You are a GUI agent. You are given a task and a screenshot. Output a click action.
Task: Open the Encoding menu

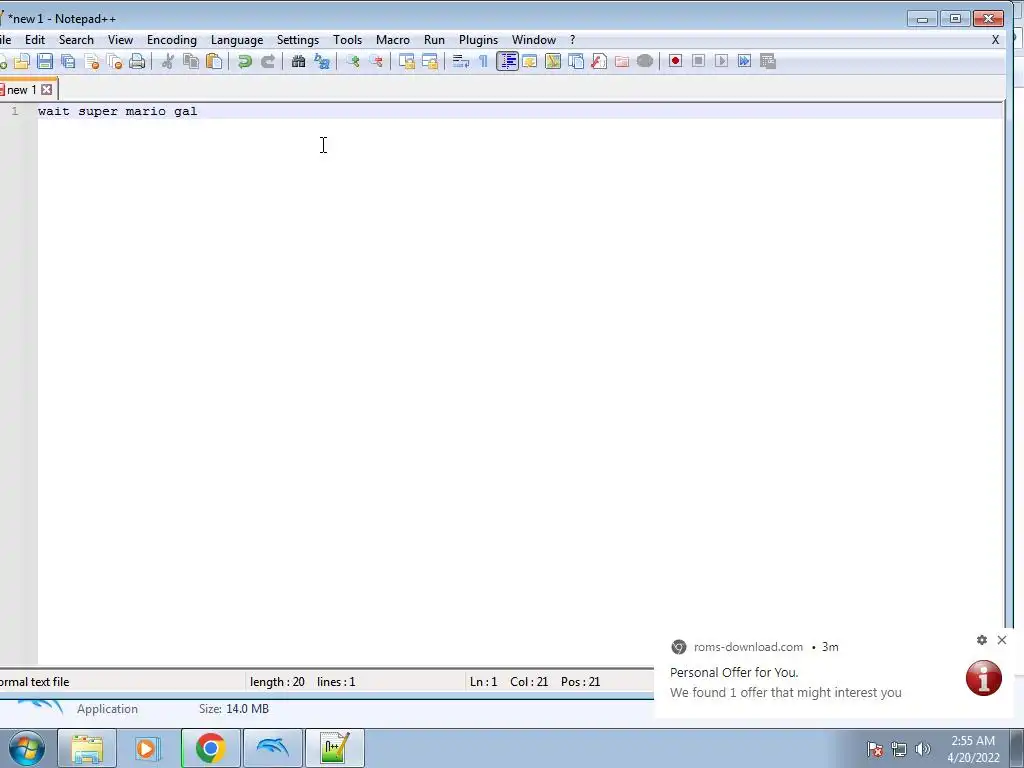(x=172, y=40)
